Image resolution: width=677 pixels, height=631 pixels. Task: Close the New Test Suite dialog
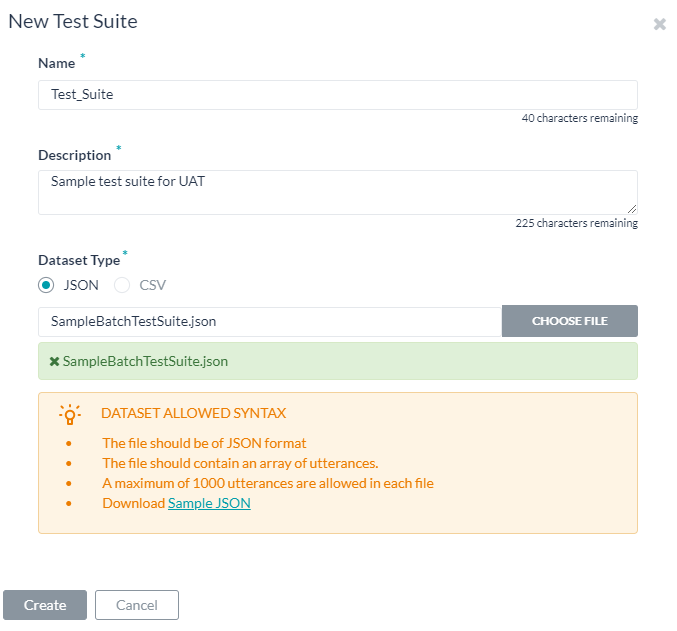click(x=659, y=24)
